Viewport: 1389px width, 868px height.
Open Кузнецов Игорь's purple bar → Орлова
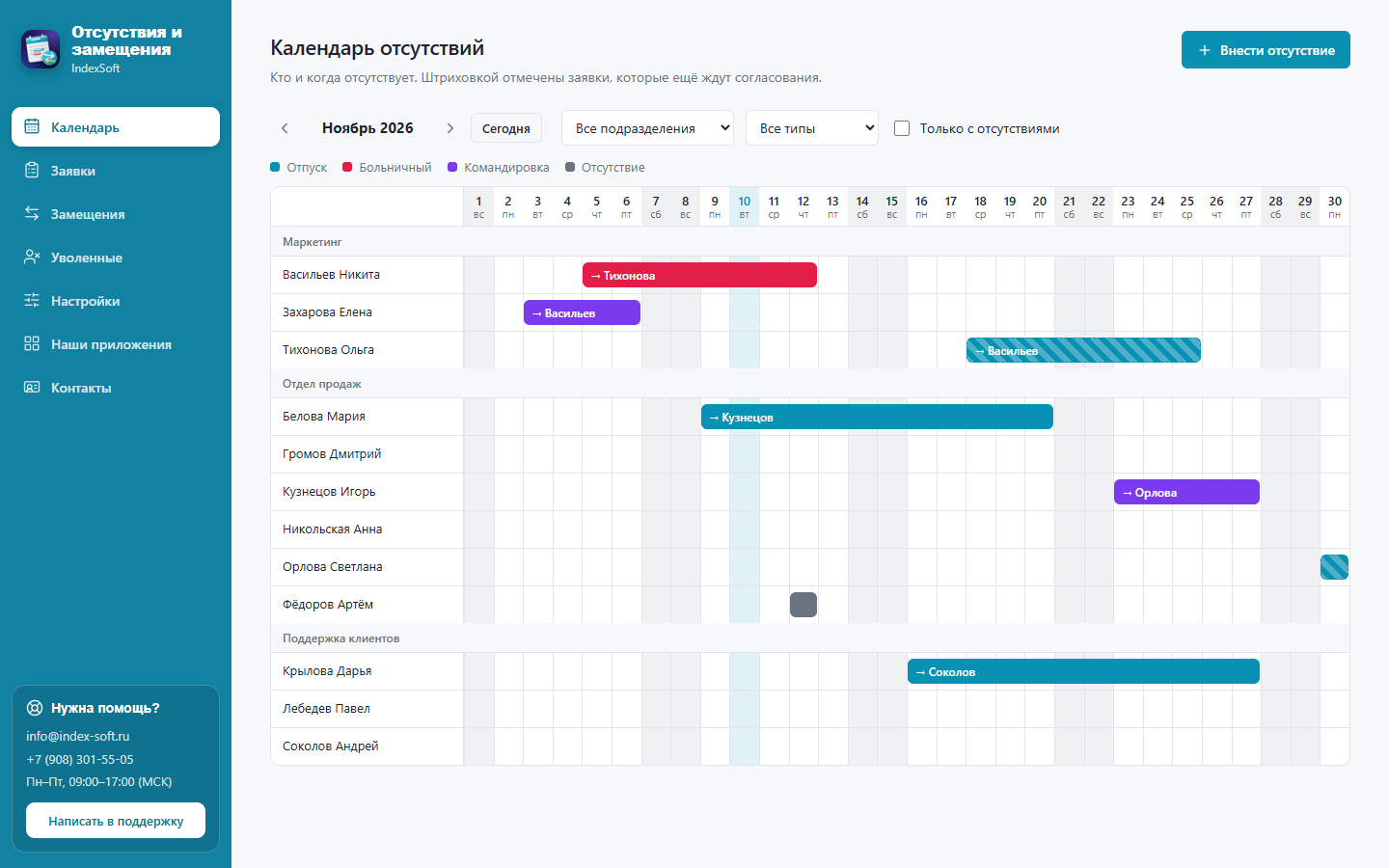tap(1186, 492)
